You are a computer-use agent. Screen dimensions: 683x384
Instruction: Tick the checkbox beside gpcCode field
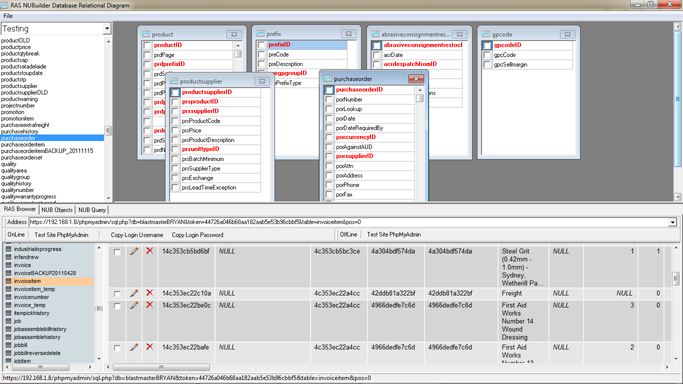coord(487,55)
